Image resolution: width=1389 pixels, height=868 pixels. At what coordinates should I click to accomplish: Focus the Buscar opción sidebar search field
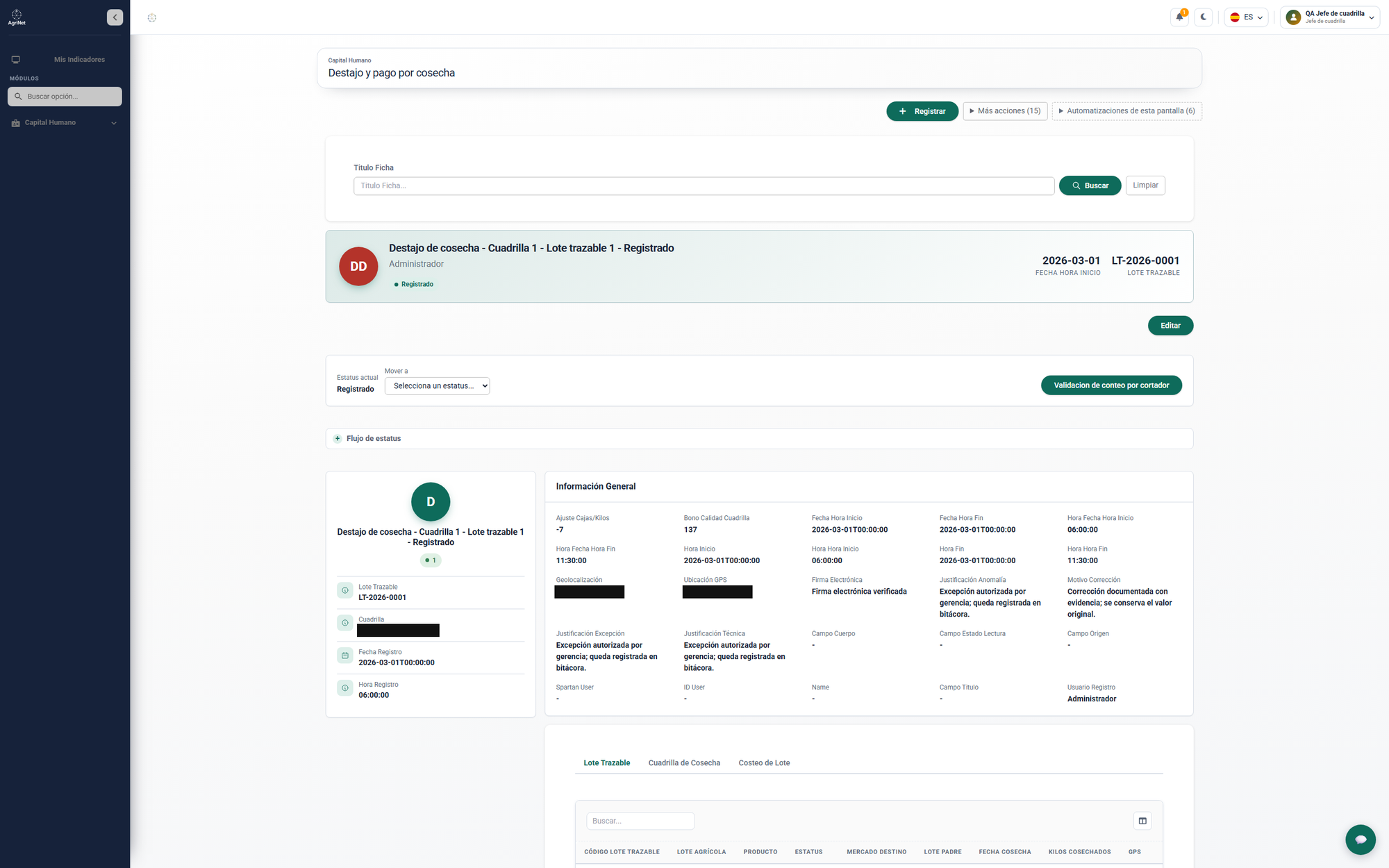coord(65,97)
